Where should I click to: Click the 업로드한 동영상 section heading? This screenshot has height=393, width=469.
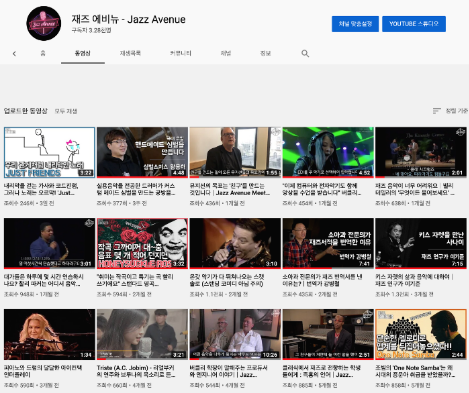coord(26,111)
